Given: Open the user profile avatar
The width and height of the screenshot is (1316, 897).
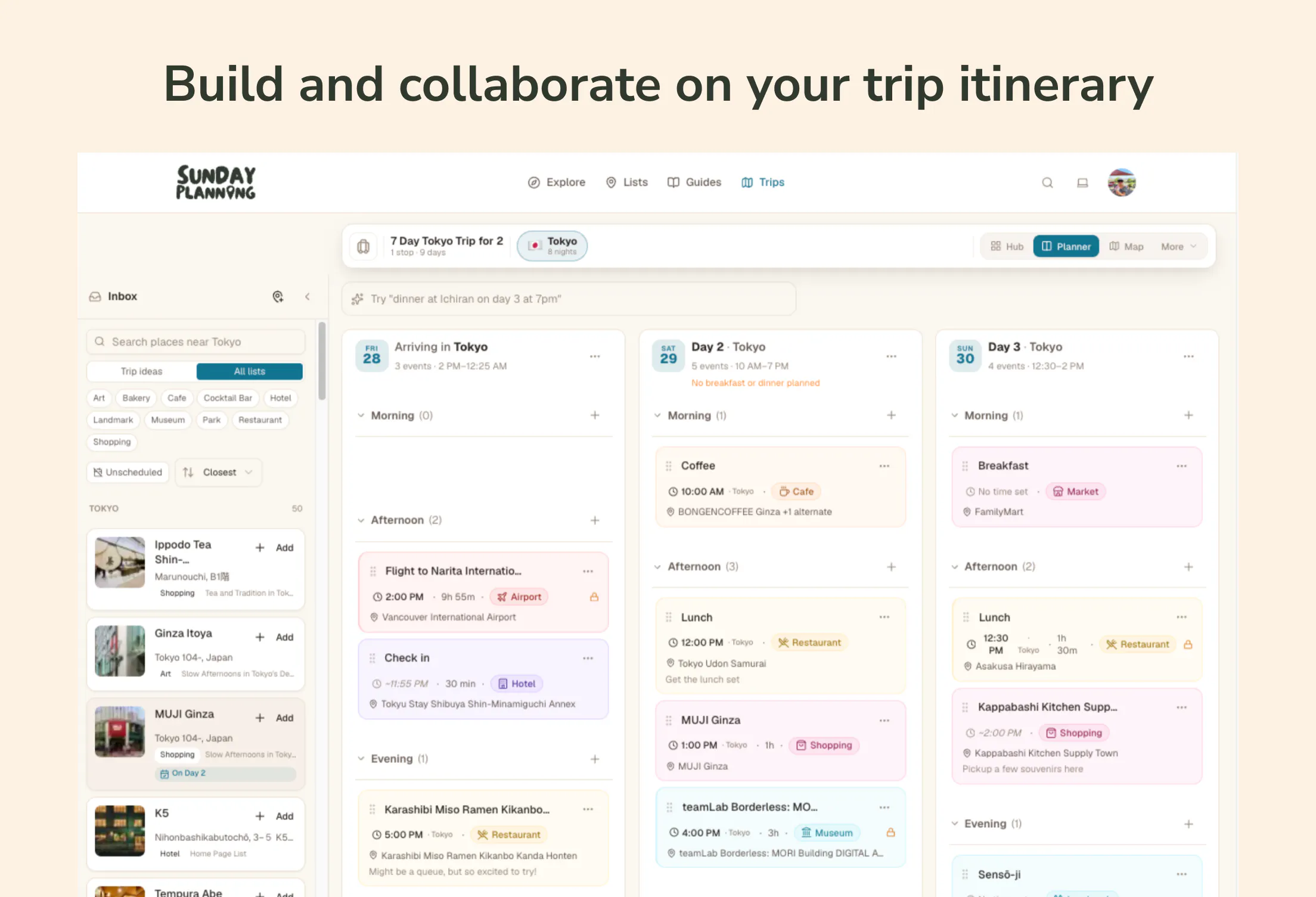Looking at the screenshot, I should [1122, 182].
